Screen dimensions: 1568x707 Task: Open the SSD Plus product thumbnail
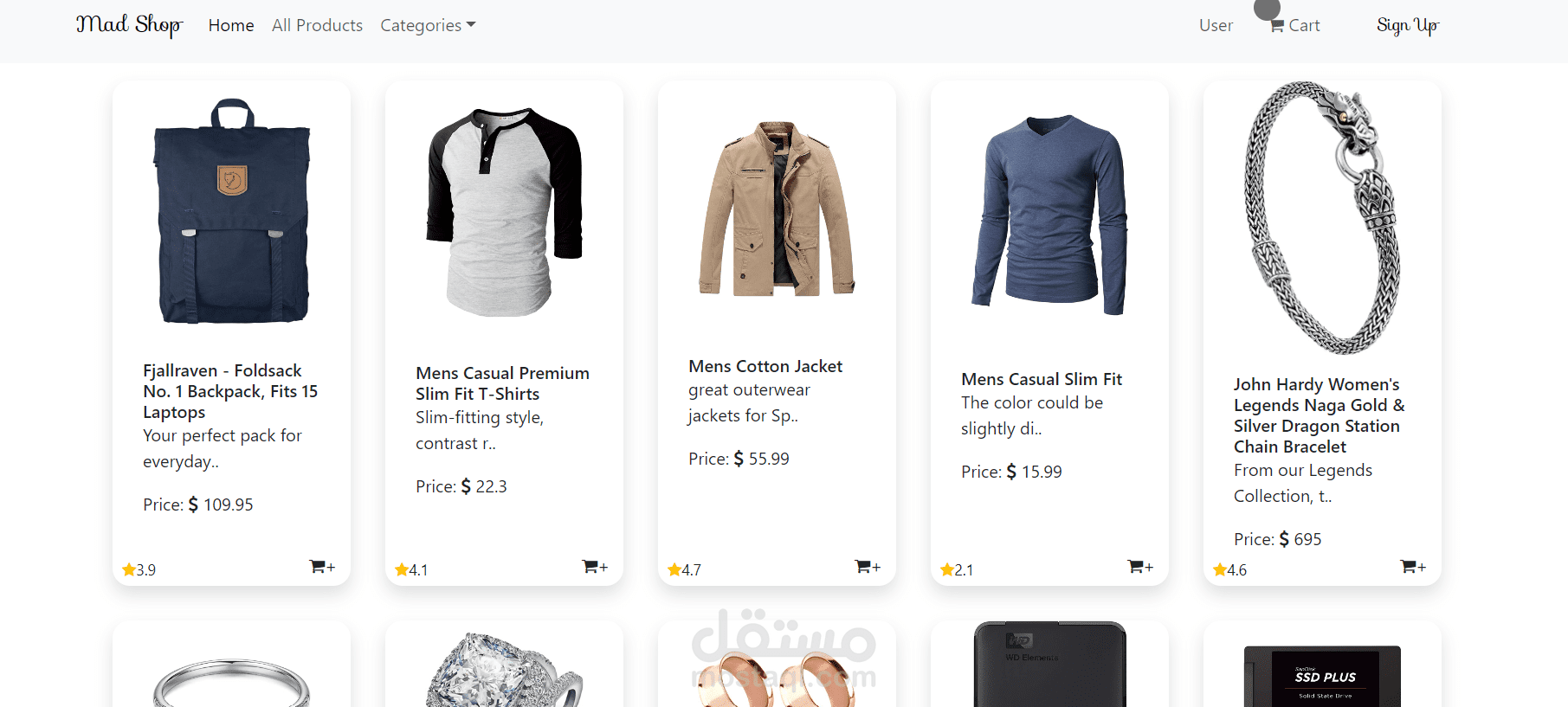tap(1322, 677)
